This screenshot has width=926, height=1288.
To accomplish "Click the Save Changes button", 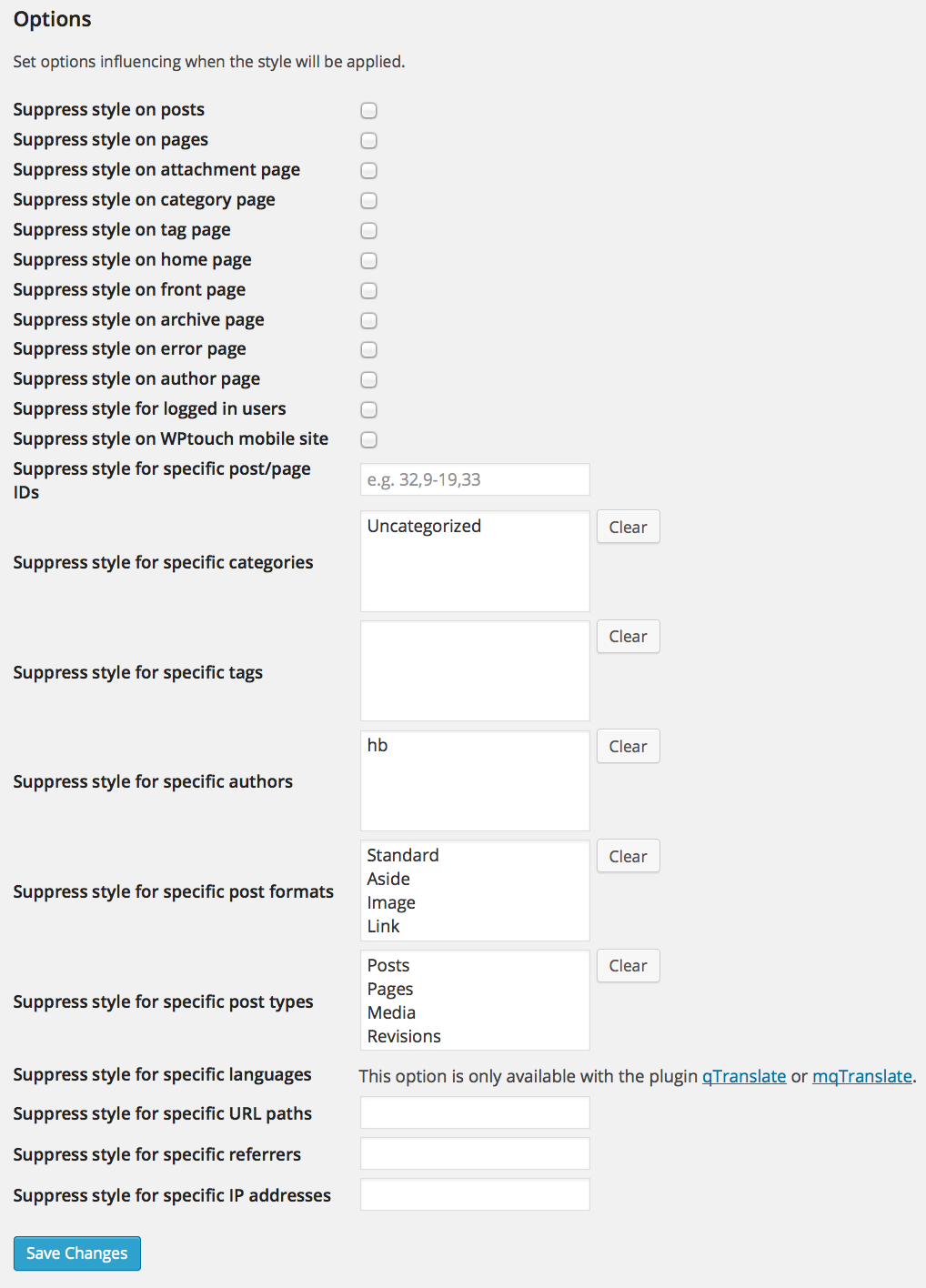I will 77,1253.
